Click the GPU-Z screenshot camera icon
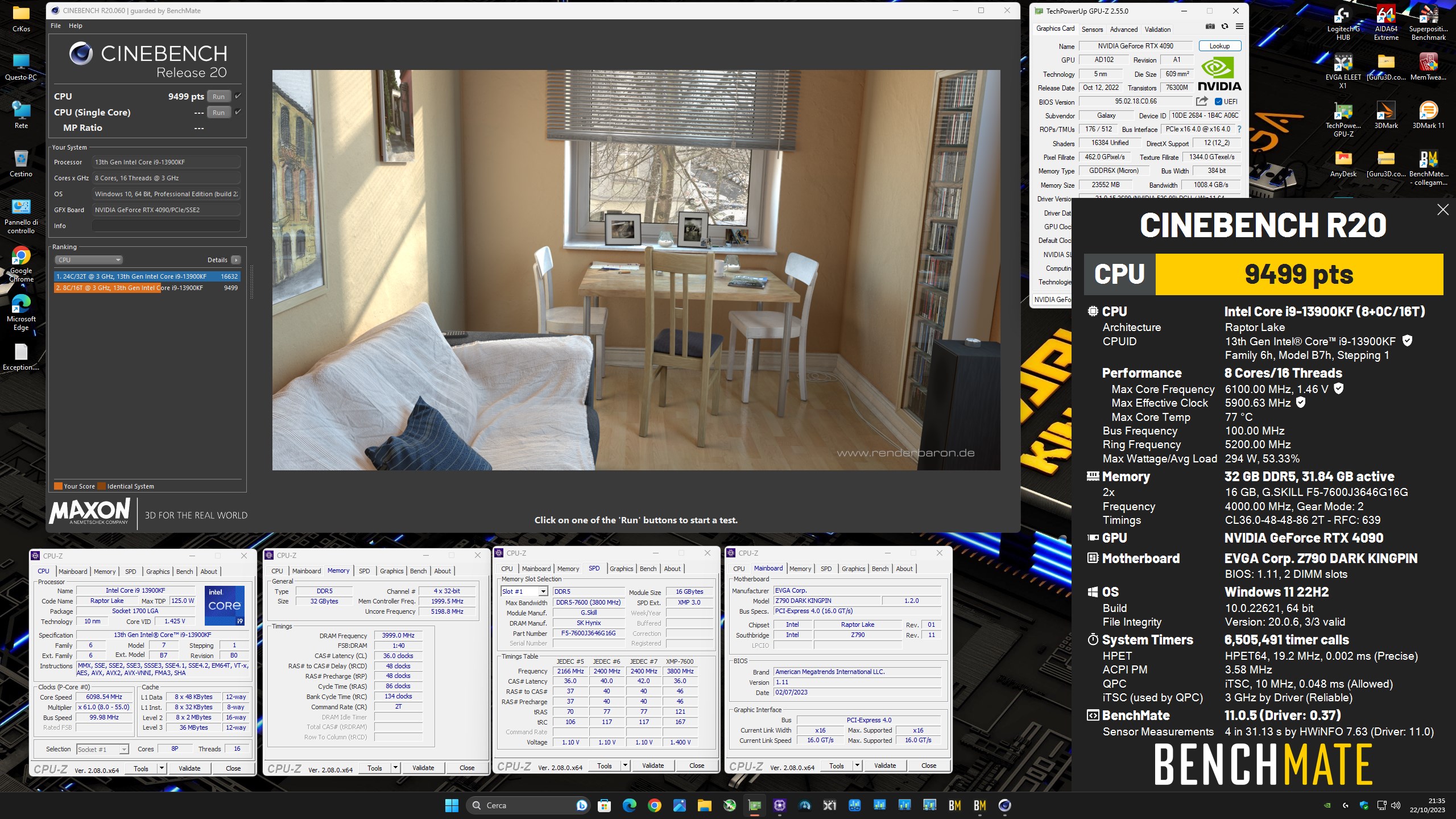The height and width of the screenshot is (819, 1456). click(x=1210, y=27)
